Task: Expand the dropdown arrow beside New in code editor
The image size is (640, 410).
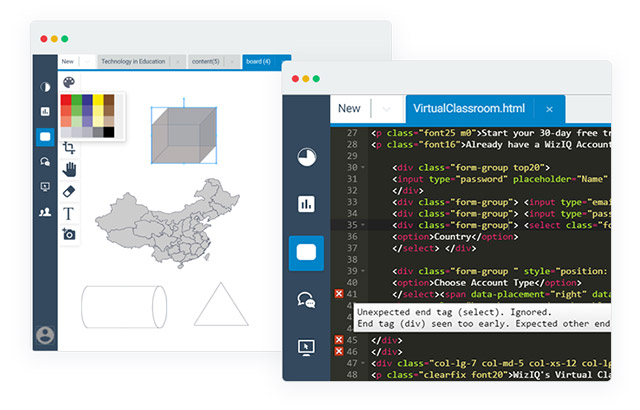Action: [x=384, y=109]
